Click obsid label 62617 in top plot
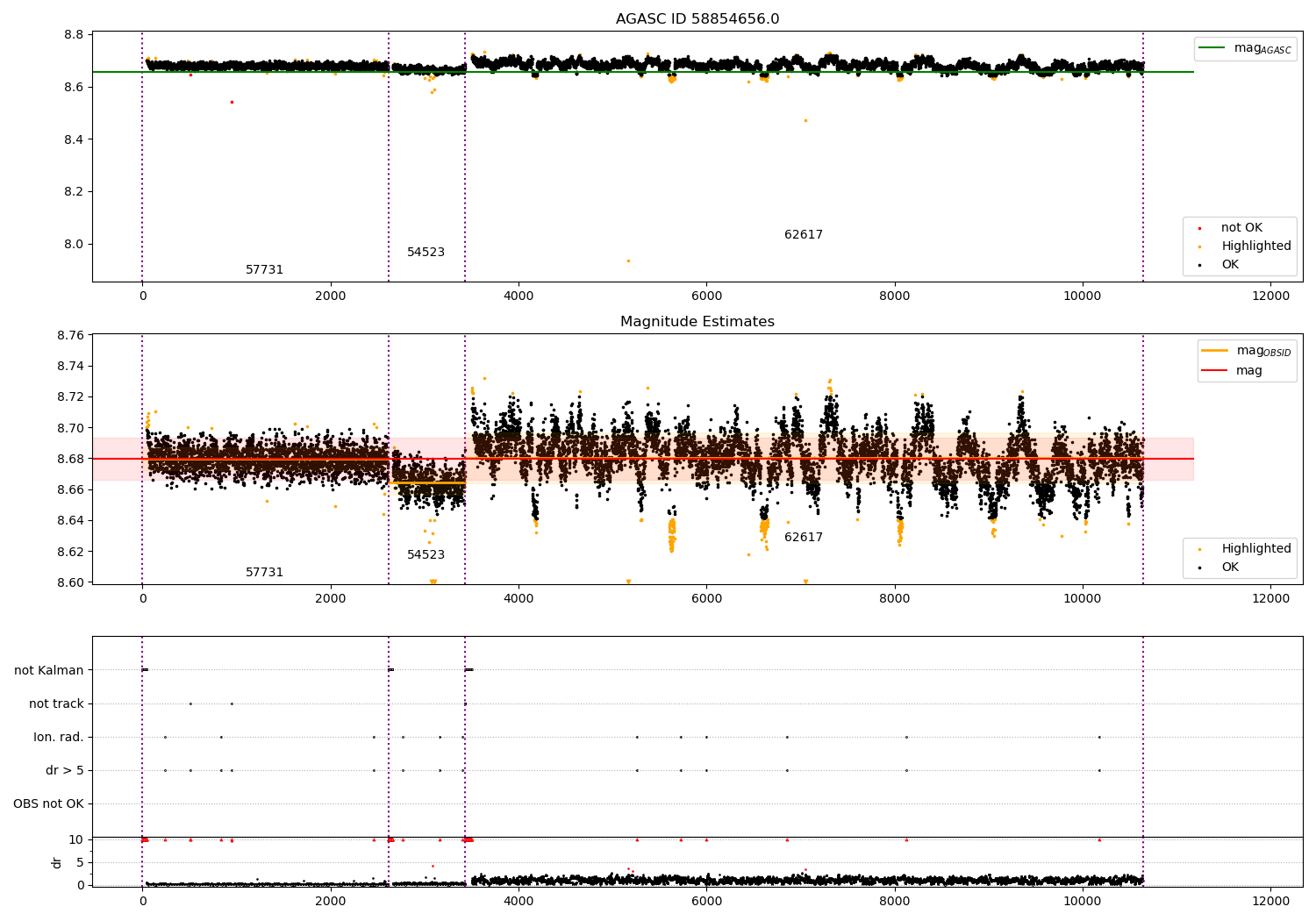1316x921 pixels. [804, 235]
